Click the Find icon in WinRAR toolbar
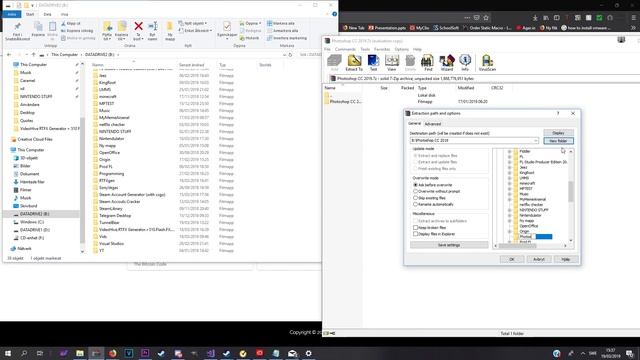Screen dimensions: 640x360 coord(427,62)
